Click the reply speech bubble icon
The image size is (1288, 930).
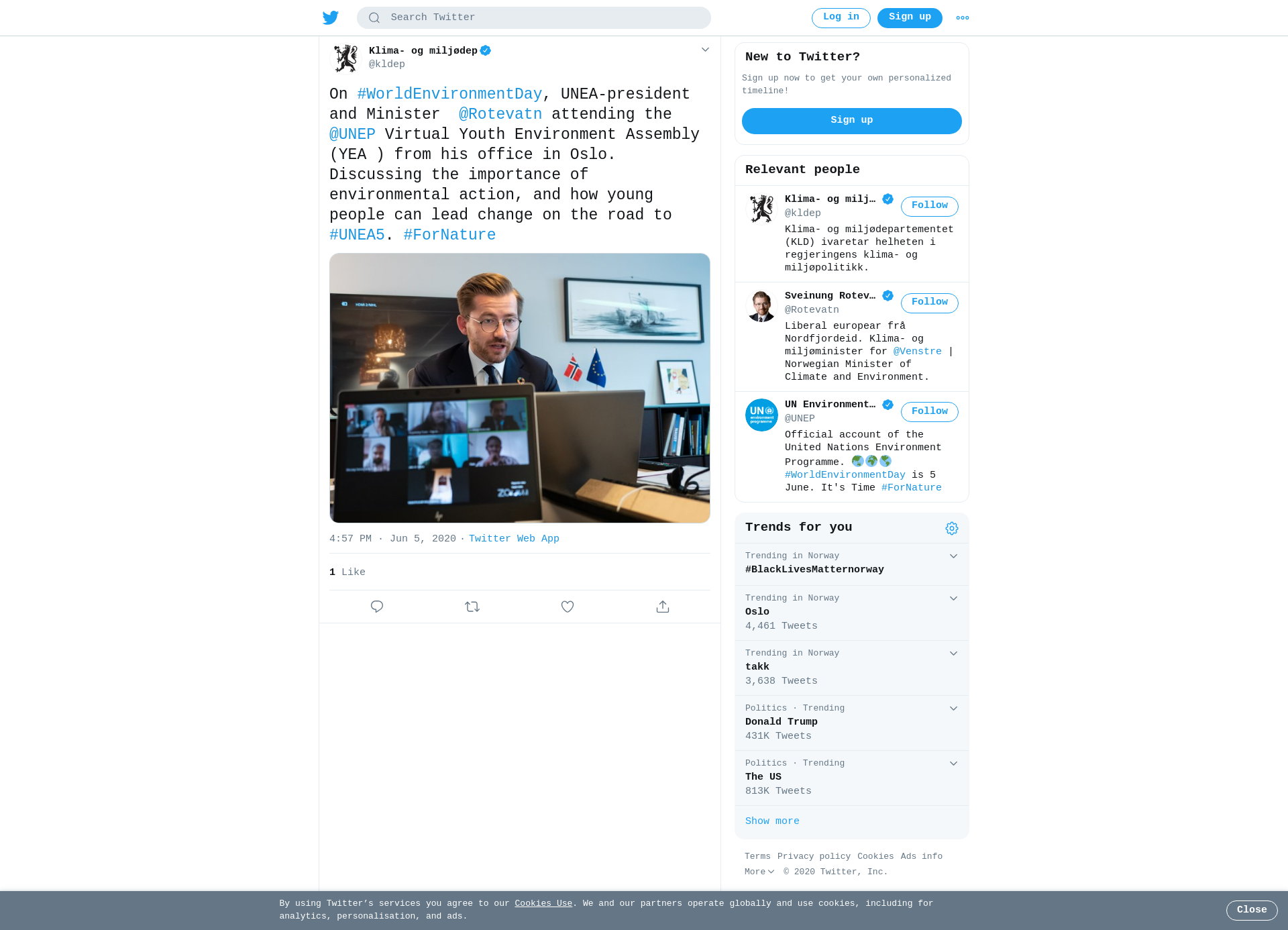coord(377,607)
